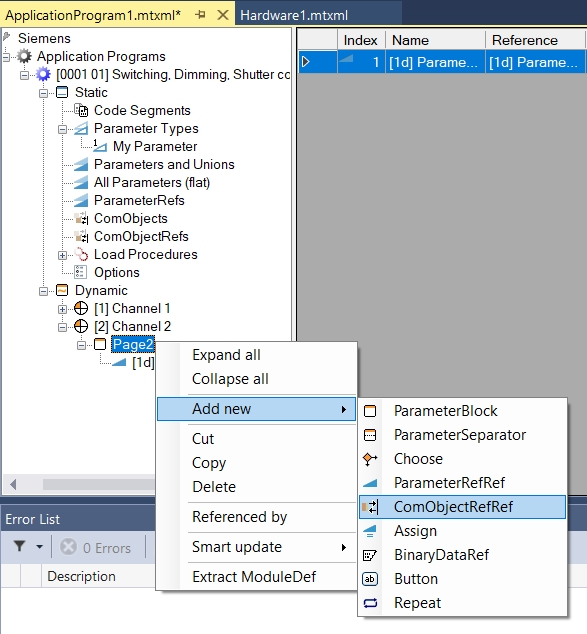Click the ParameterBlock icon in submenu
This screenshot has height=634, width=587.
(370, 411)
